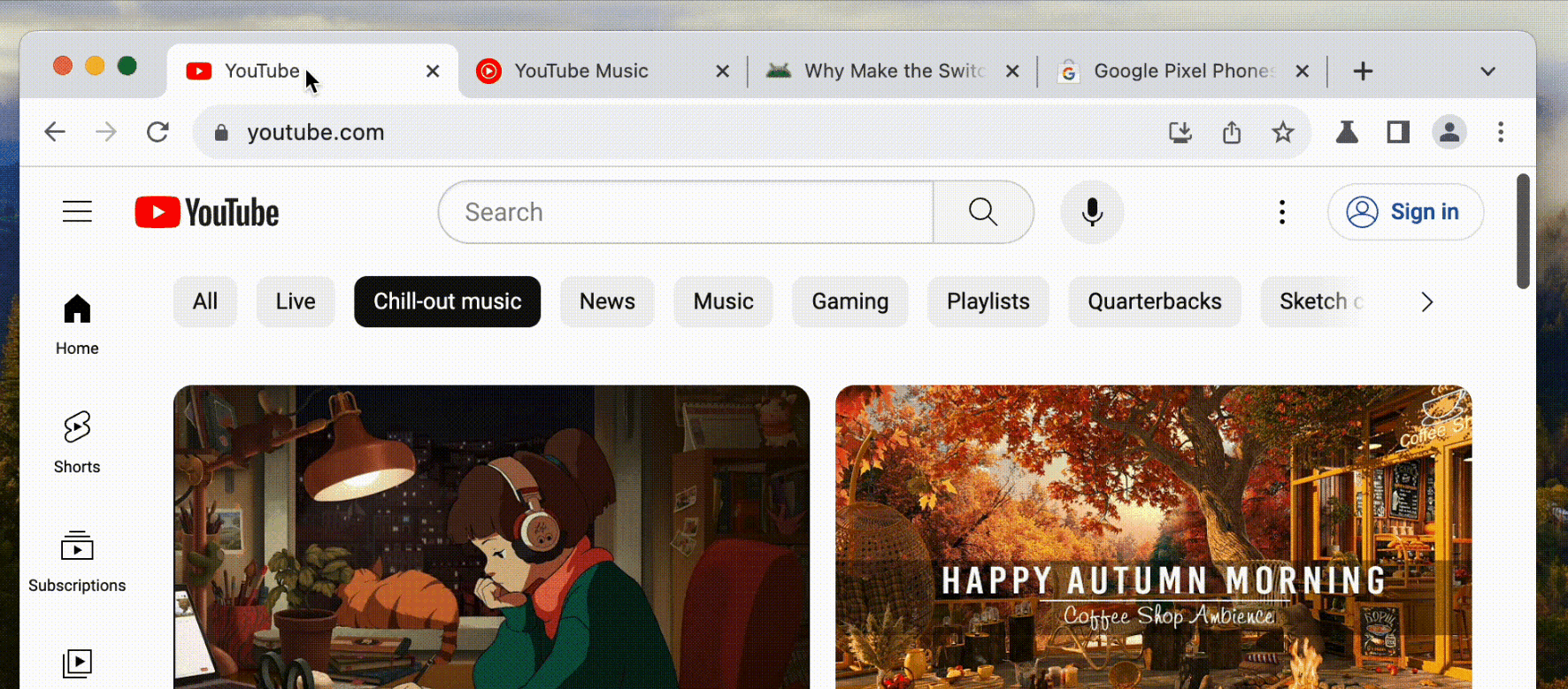Open Shorts in the sidebar
The width and height of the screenshot is (1568, 689).
77,442
